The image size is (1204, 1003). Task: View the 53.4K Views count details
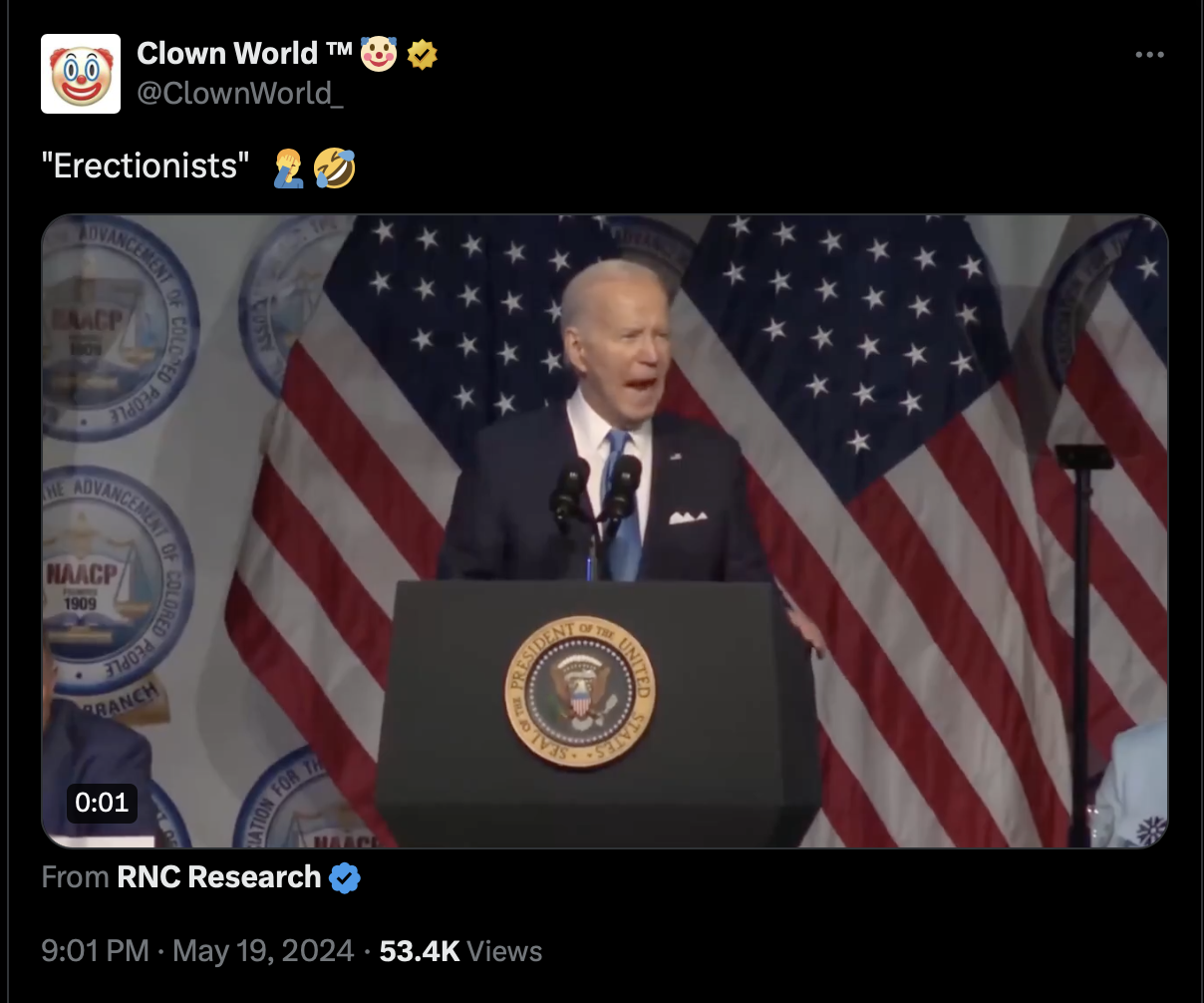pos(460,951)
